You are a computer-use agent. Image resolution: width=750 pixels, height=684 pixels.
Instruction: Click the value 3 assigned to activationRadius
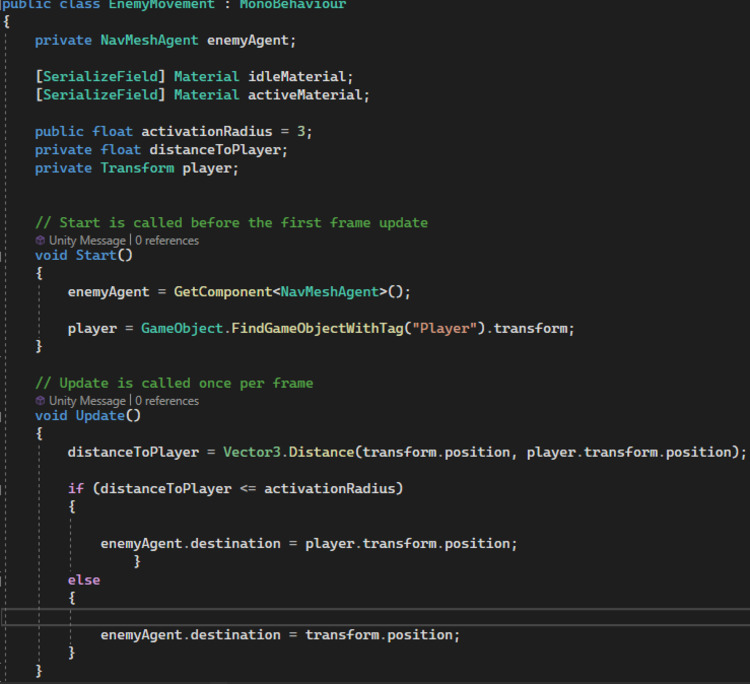tap(301, 132)
